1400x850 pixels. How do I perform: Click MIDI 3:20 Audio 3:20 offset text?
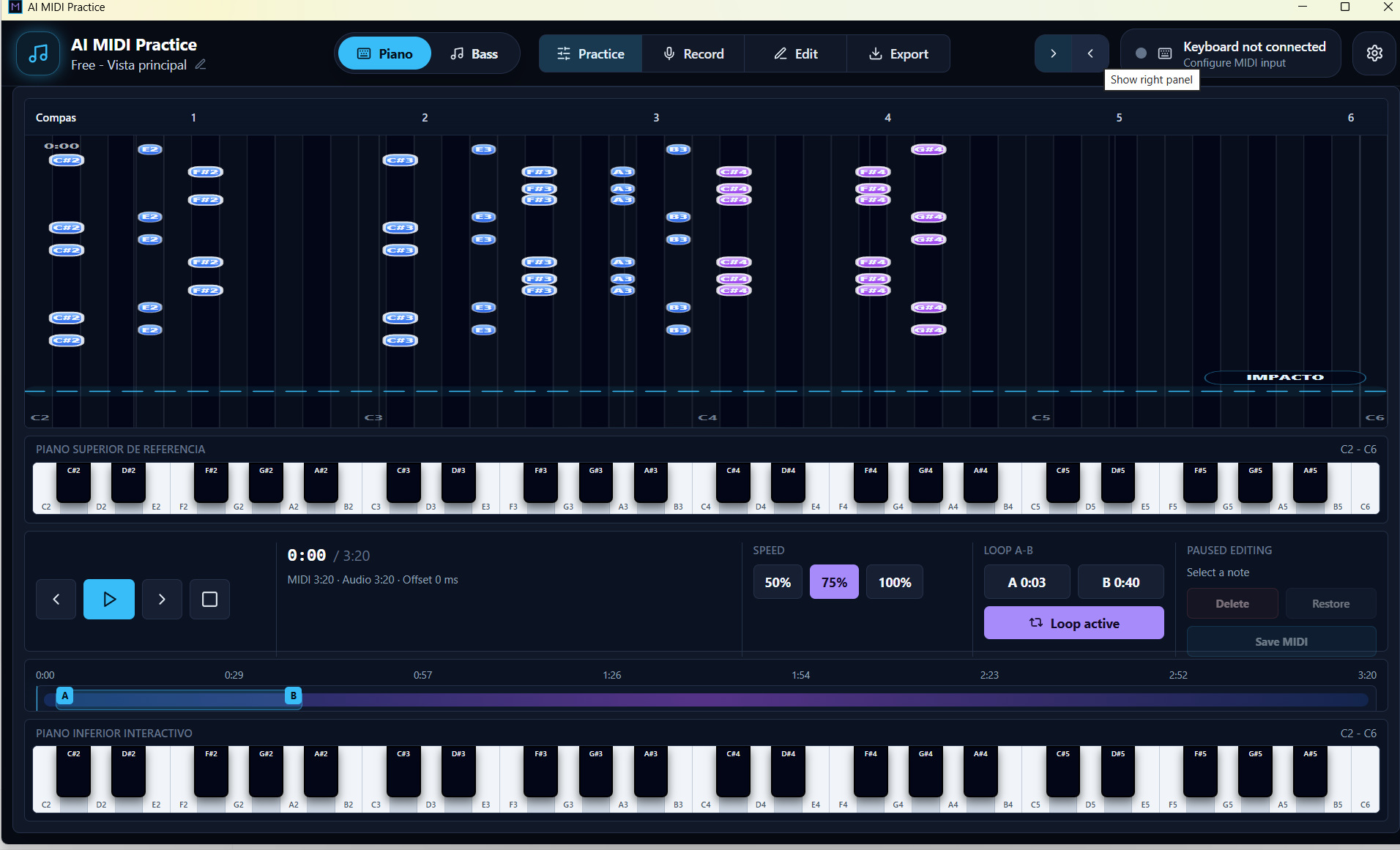(x=373, y=579)
